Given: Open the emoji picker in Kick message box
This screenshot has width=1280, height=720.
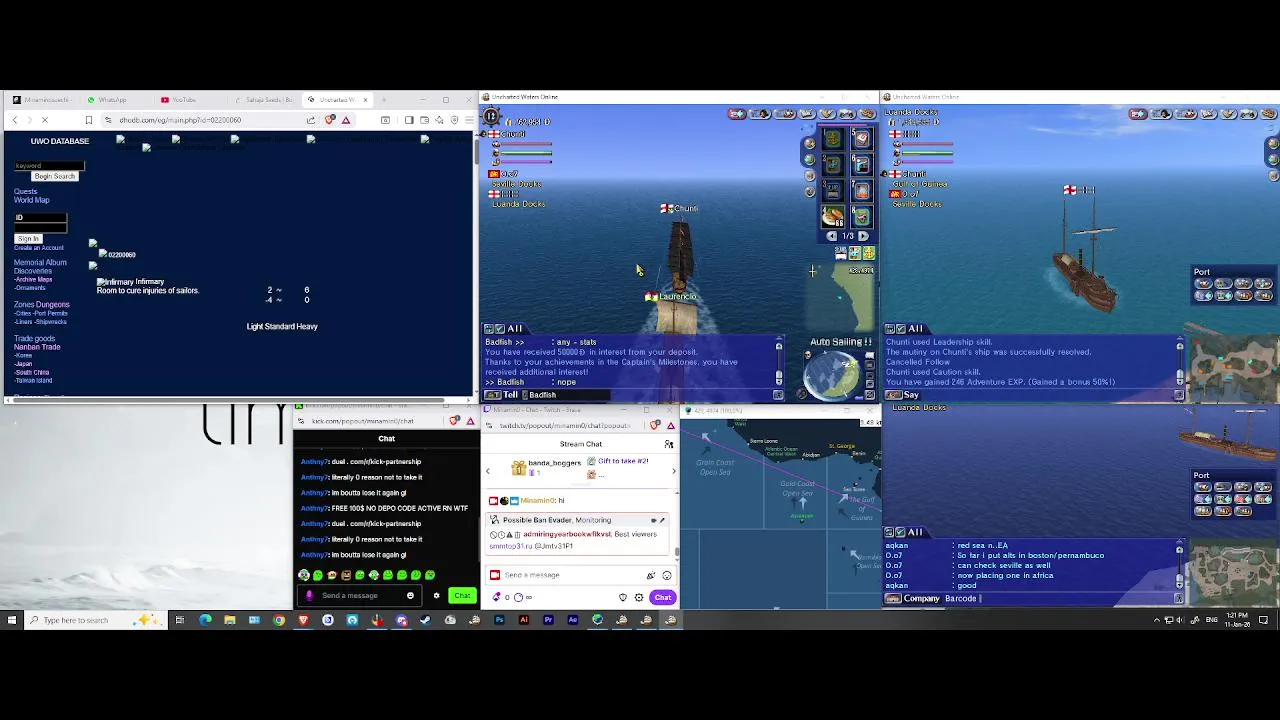Looking at the screenshot, I should click(x=410, y=596).
